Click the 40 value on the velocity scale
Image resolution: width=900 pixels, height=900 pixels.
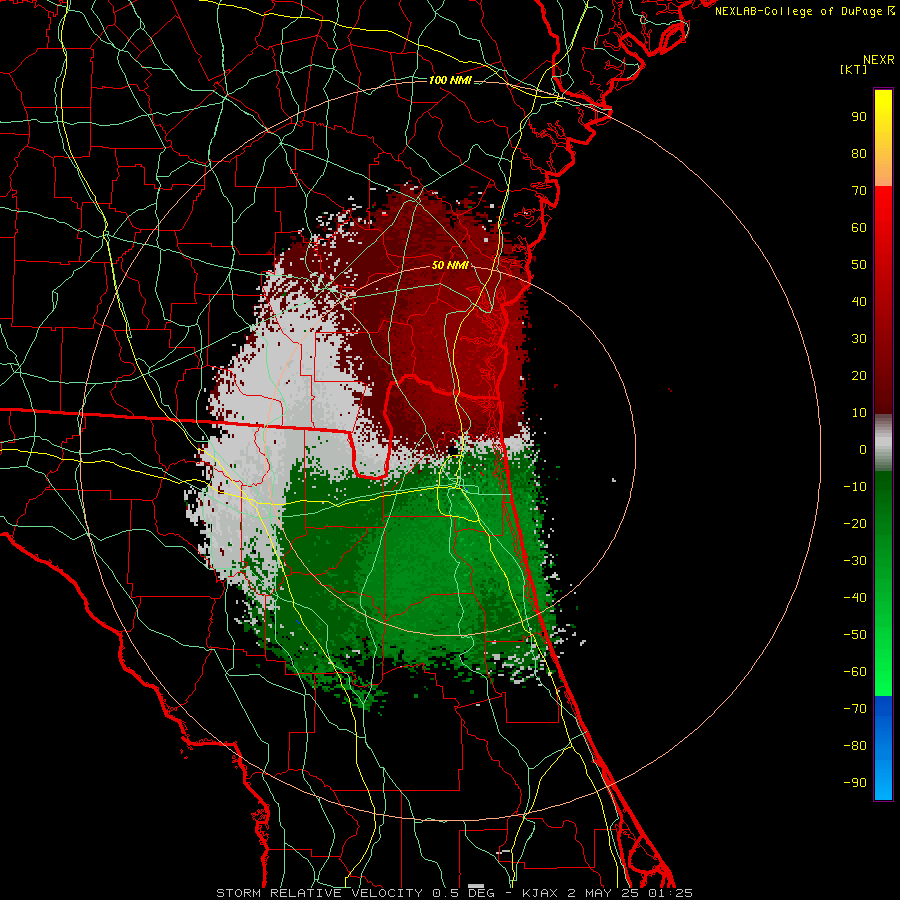click(859, 302)
